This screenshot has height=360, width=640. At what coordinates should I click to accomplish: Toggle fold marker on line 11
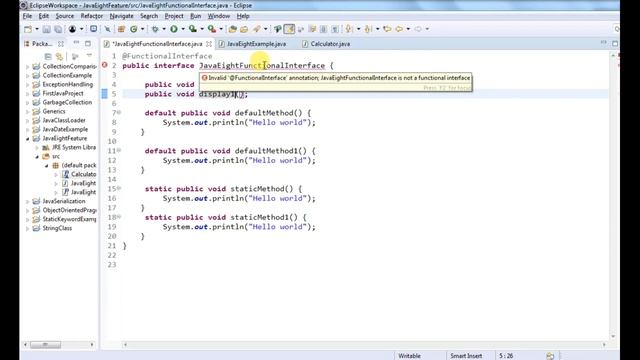[119, 150]
